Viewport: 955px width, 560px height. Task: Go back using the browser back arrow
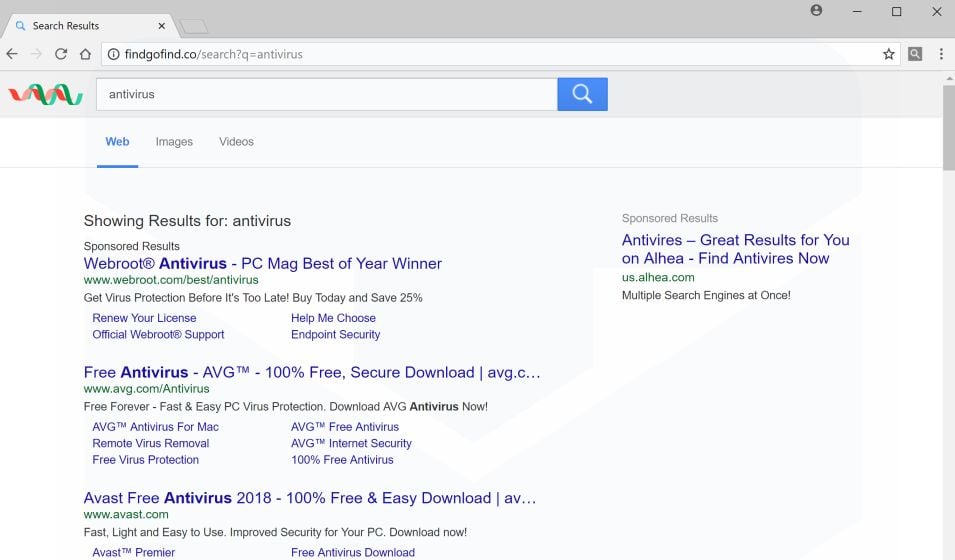tap(12, 54)
